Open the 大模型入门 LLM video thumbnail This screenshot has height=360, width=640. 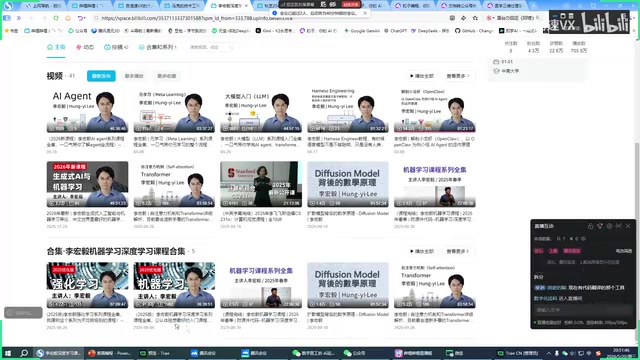tap(261, 110)
